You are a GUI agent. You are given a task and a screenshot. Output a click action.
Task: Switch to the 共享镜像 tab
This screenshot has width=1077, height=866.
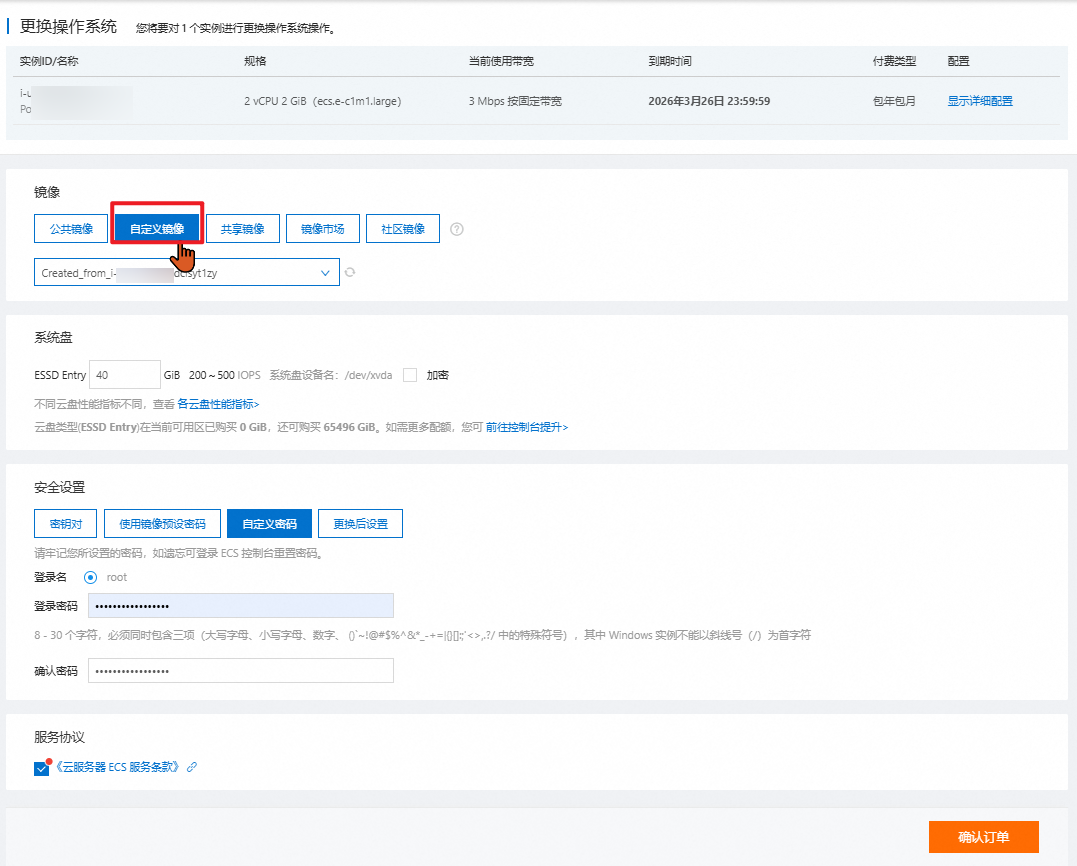click(243, 229)
